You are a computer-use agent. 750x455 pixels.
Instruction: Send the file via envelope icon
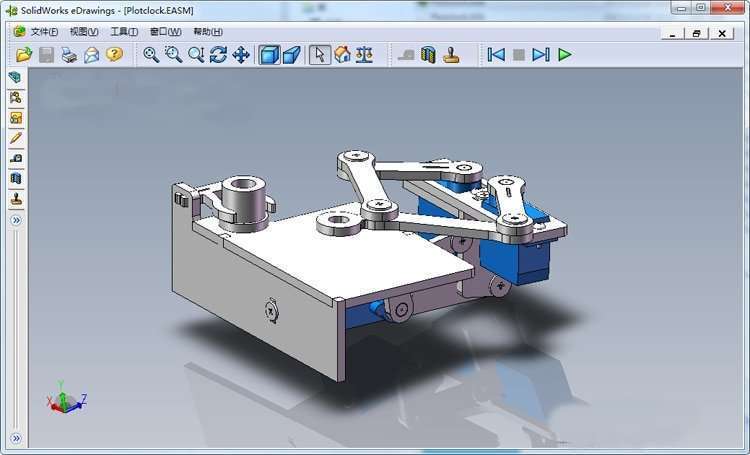[91, 55]
